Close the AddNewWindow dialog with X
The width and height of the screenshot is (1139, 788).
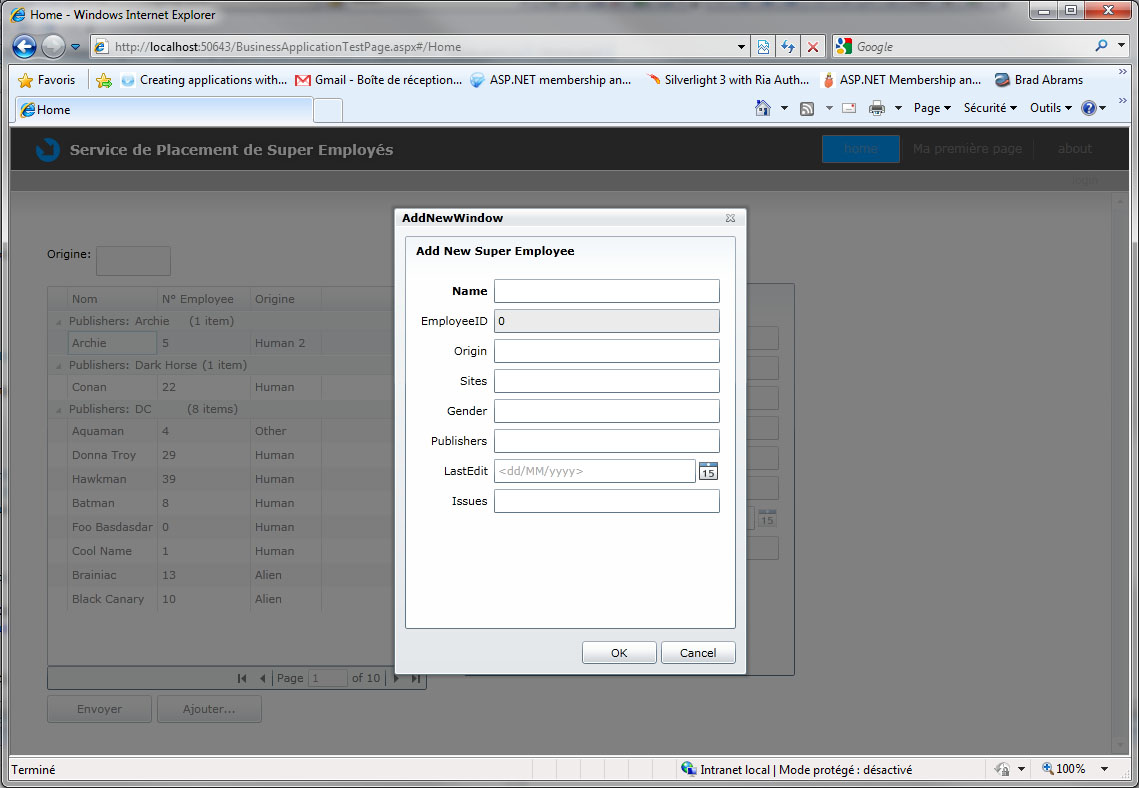730,218
